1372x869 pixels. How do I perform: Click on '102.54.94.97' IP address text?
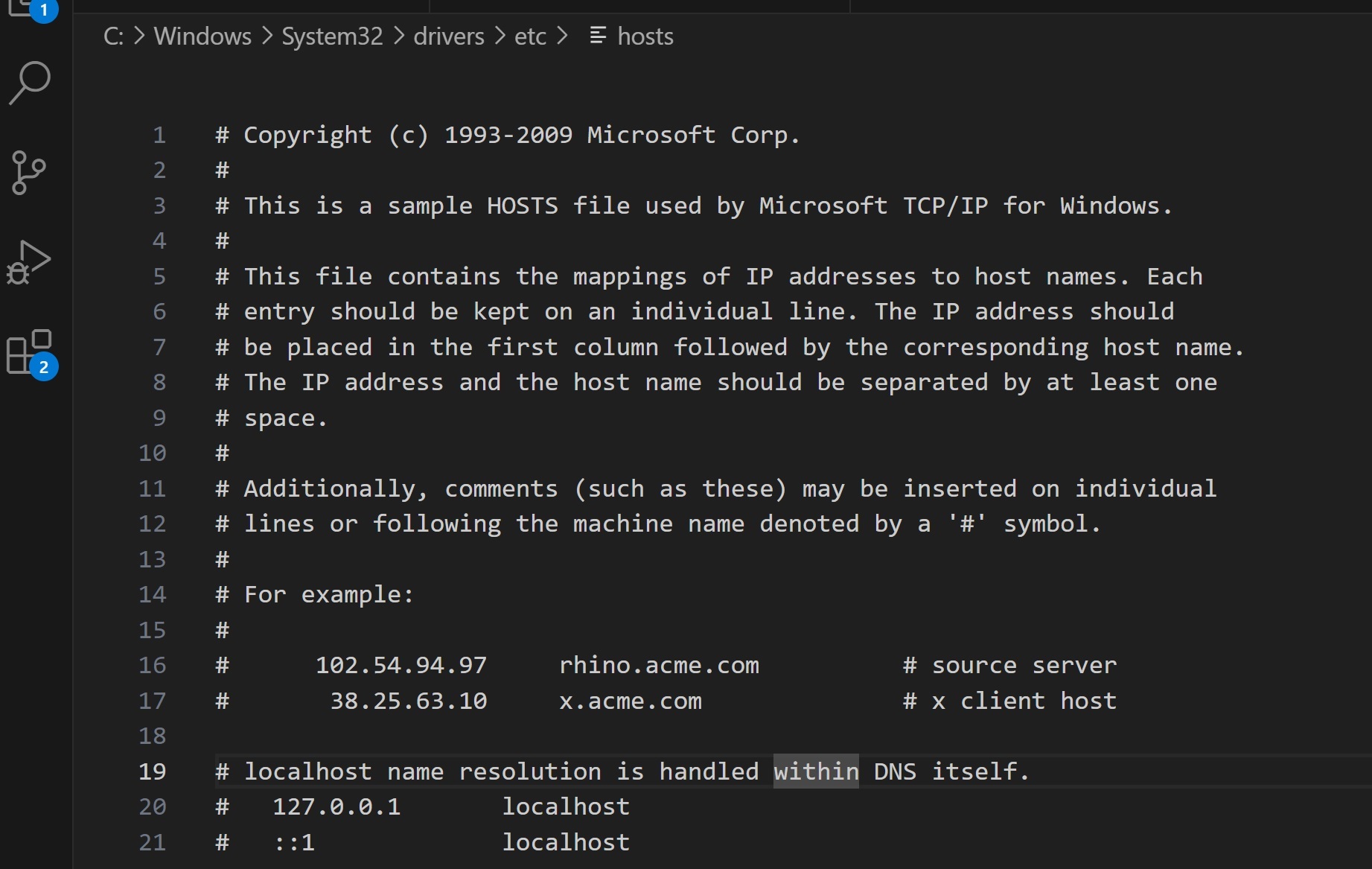pyautogui.click(x=401, y=665)
